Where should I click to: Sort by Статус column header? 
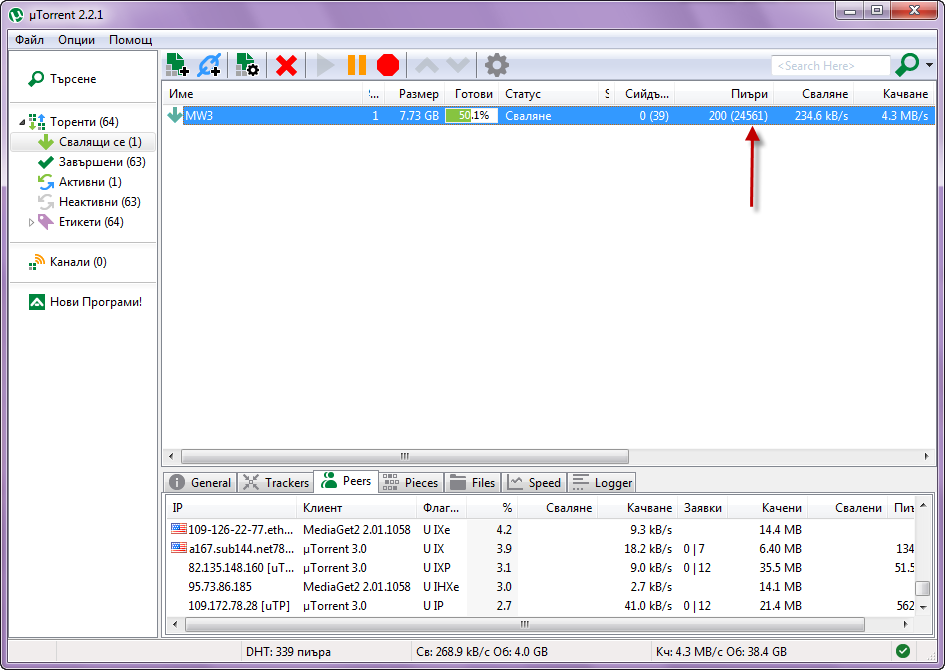click(x=550, y=94)
